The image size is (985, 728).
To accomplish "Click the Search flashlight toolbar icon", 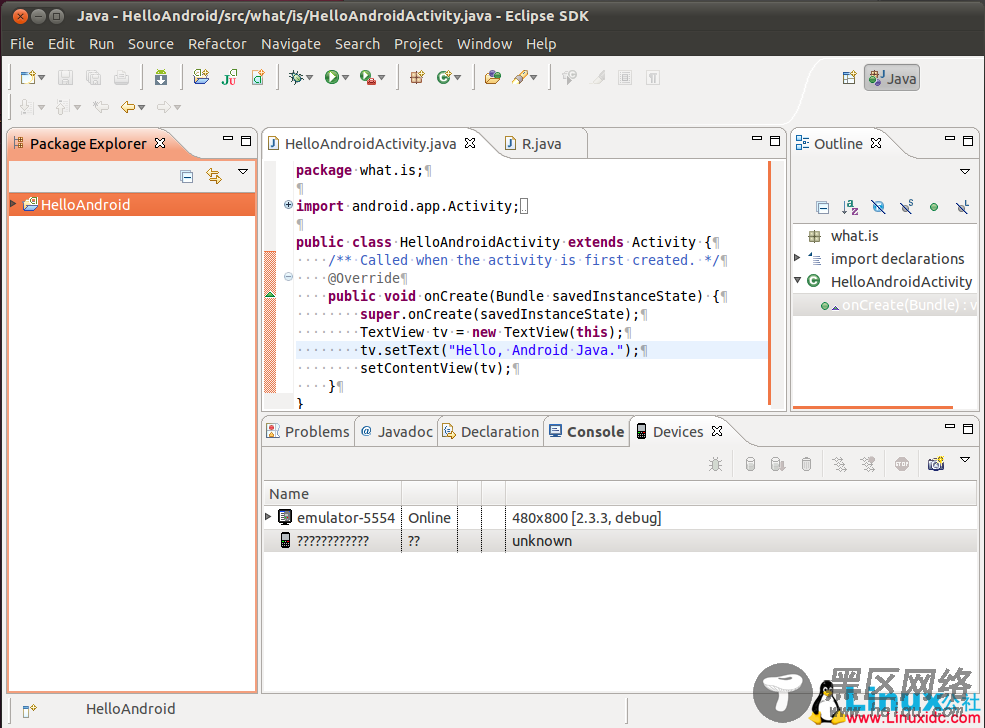I will point(520,77).
